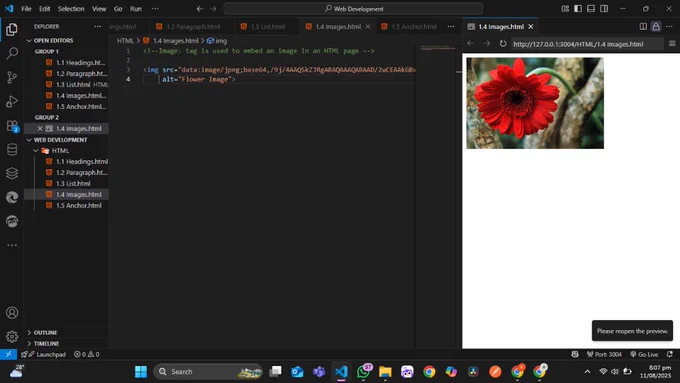
Task: Click Port: 3004 in status bar
Action: tap(604, 354)
